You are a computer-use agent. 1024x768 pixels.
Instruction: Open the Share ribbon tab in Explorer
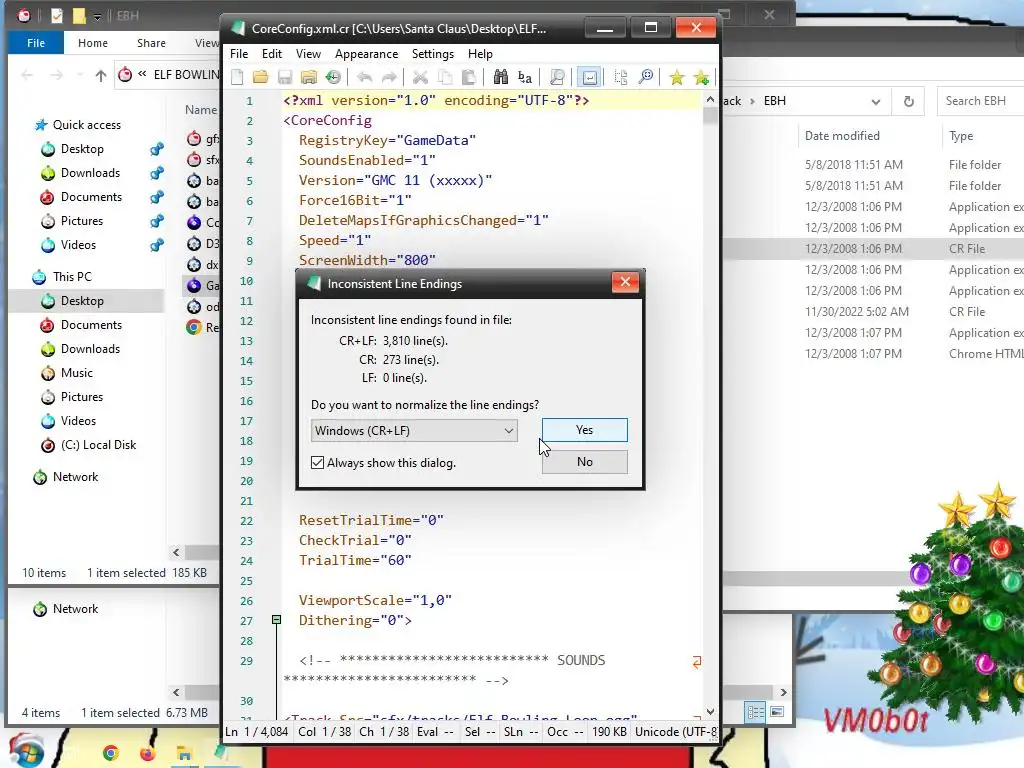[151, 42]
